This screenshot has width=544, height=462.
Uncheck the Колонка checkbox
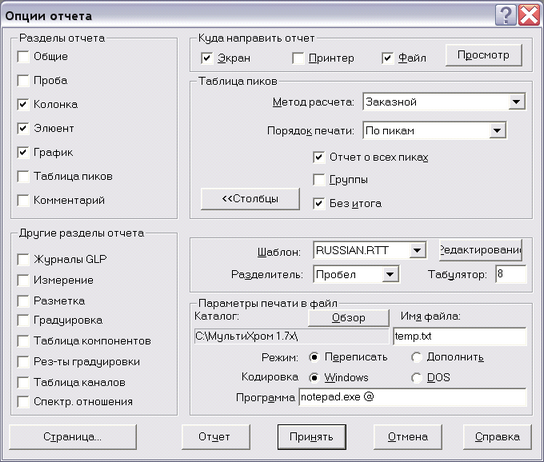coord(23,104)
